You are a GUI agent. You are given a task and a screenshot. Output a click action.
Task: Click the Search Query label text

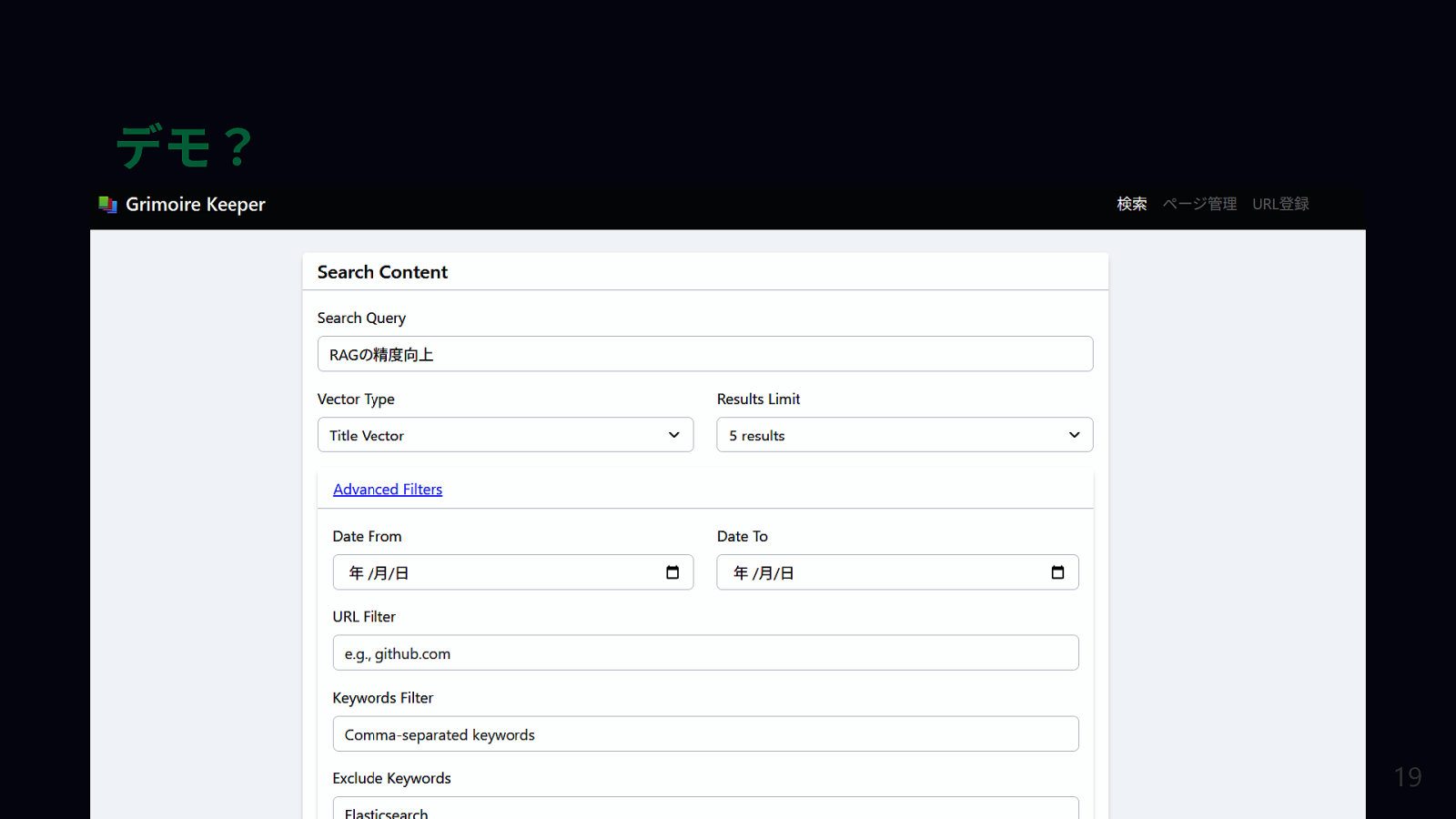(361, 318)
